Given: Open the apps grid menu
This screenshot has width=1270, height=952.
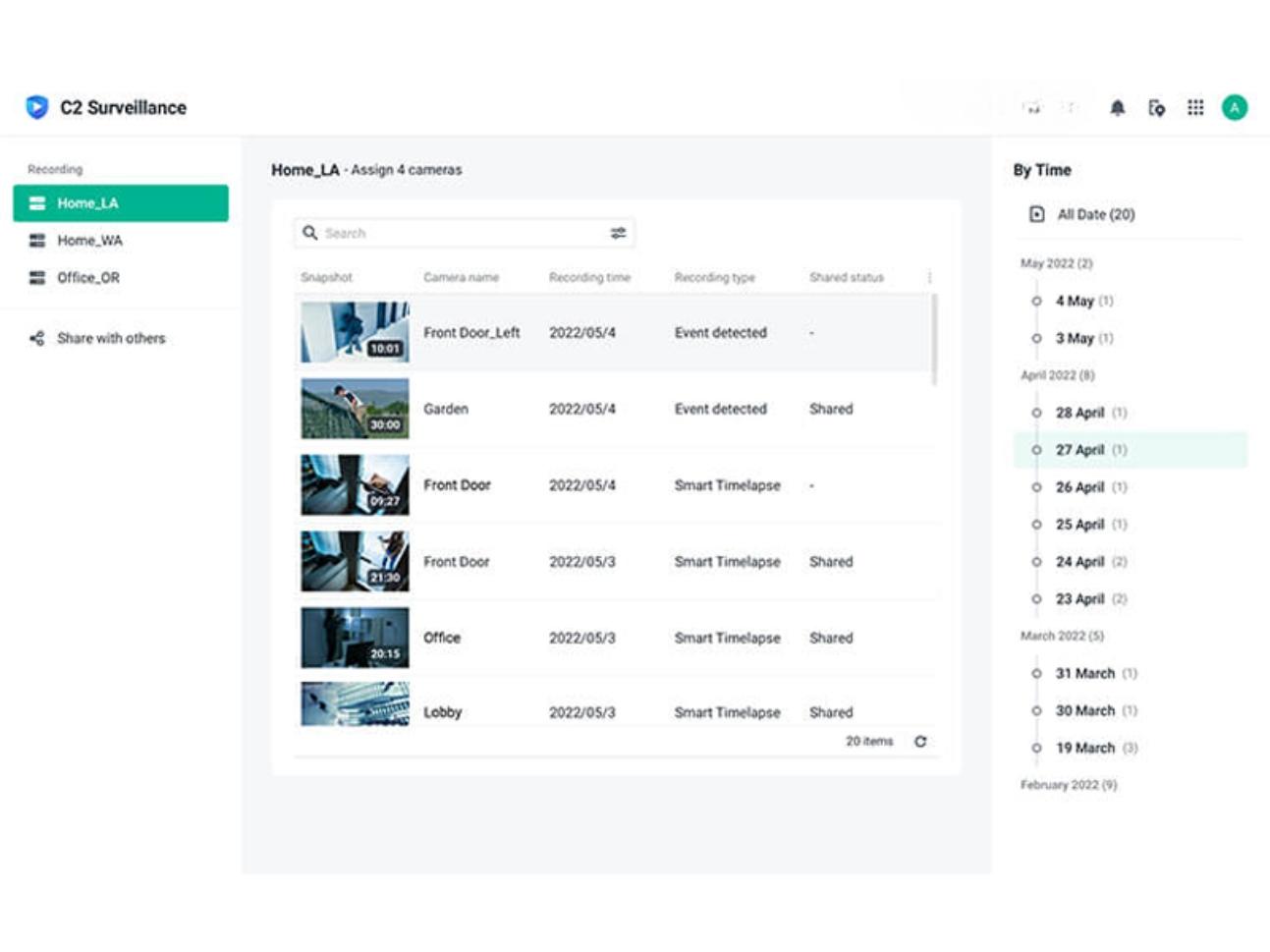Looking at the screenshot, I should [x=1195, y=108].
